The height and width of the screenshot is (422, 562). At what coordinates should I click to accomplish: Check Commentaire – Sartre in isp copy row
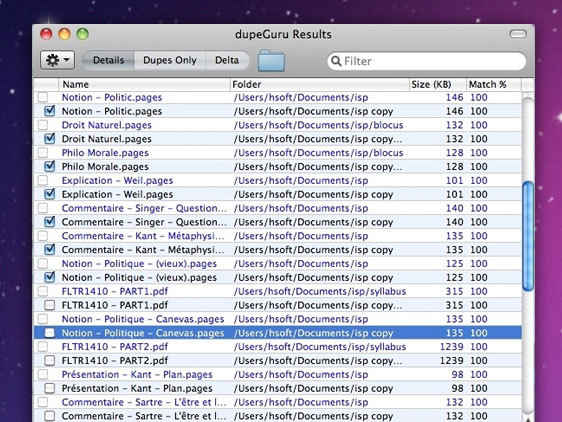pos(49,416)
